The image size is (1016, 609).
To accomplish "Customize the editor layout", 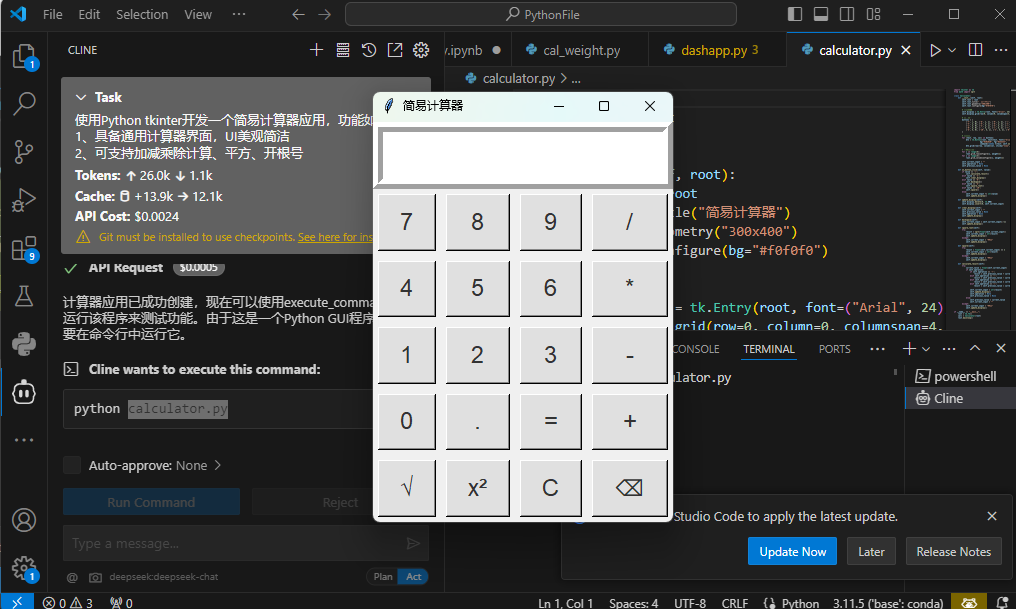I will (x=873, y=14).
